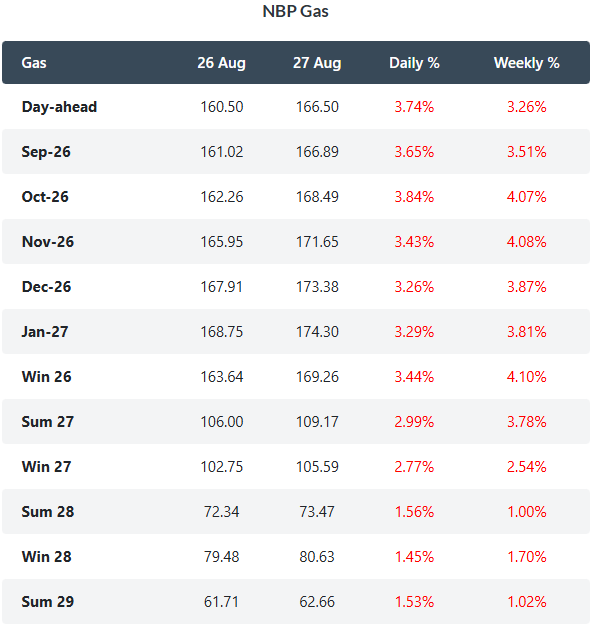The image size is (603, 630).
Task: Click the Weekly % column header
Action: click(526, 63)
